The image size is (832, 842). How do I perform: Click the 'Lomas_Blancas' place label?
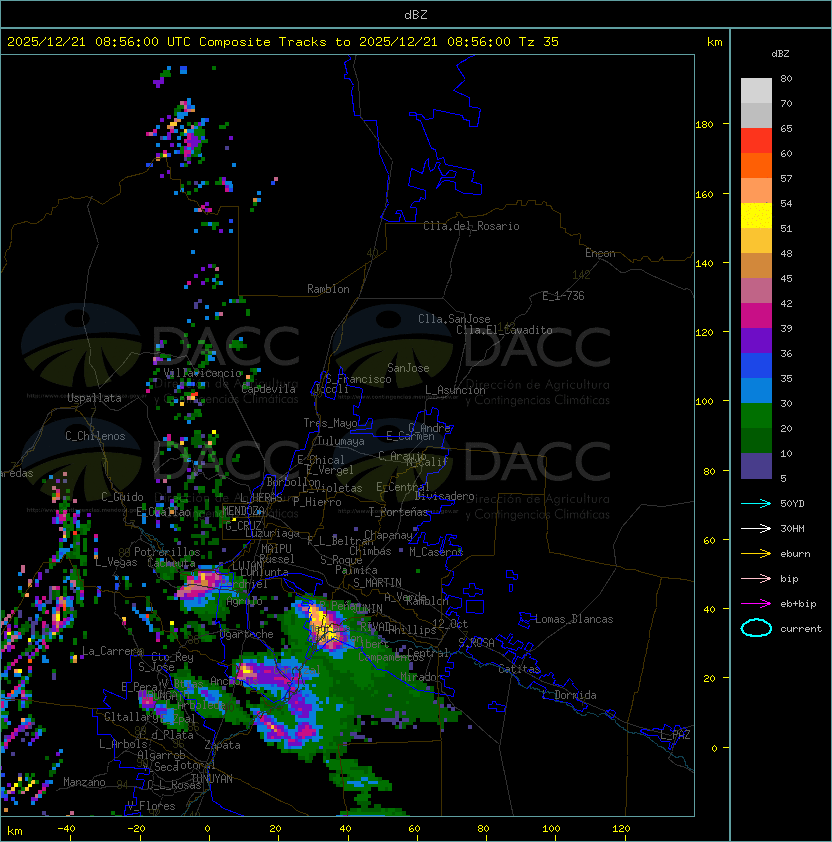[574, 619]
